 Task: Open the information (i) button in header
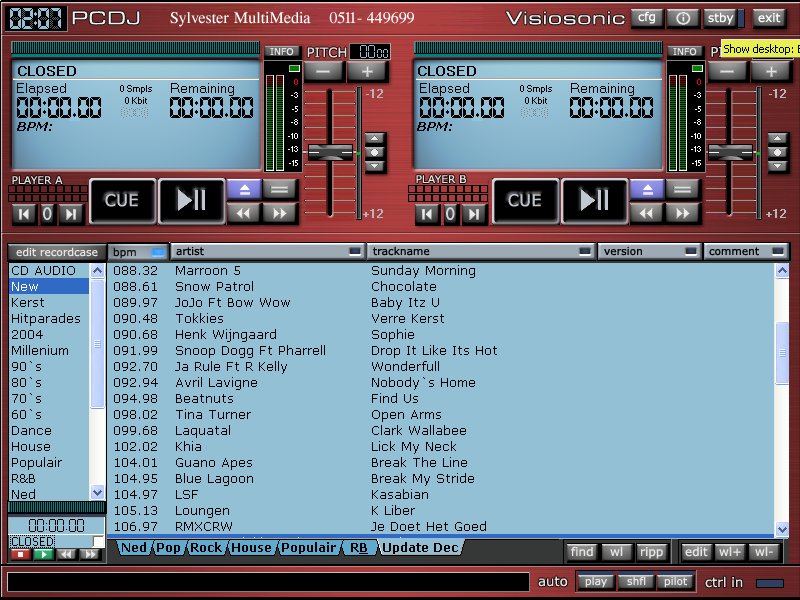tap(683, 18)
